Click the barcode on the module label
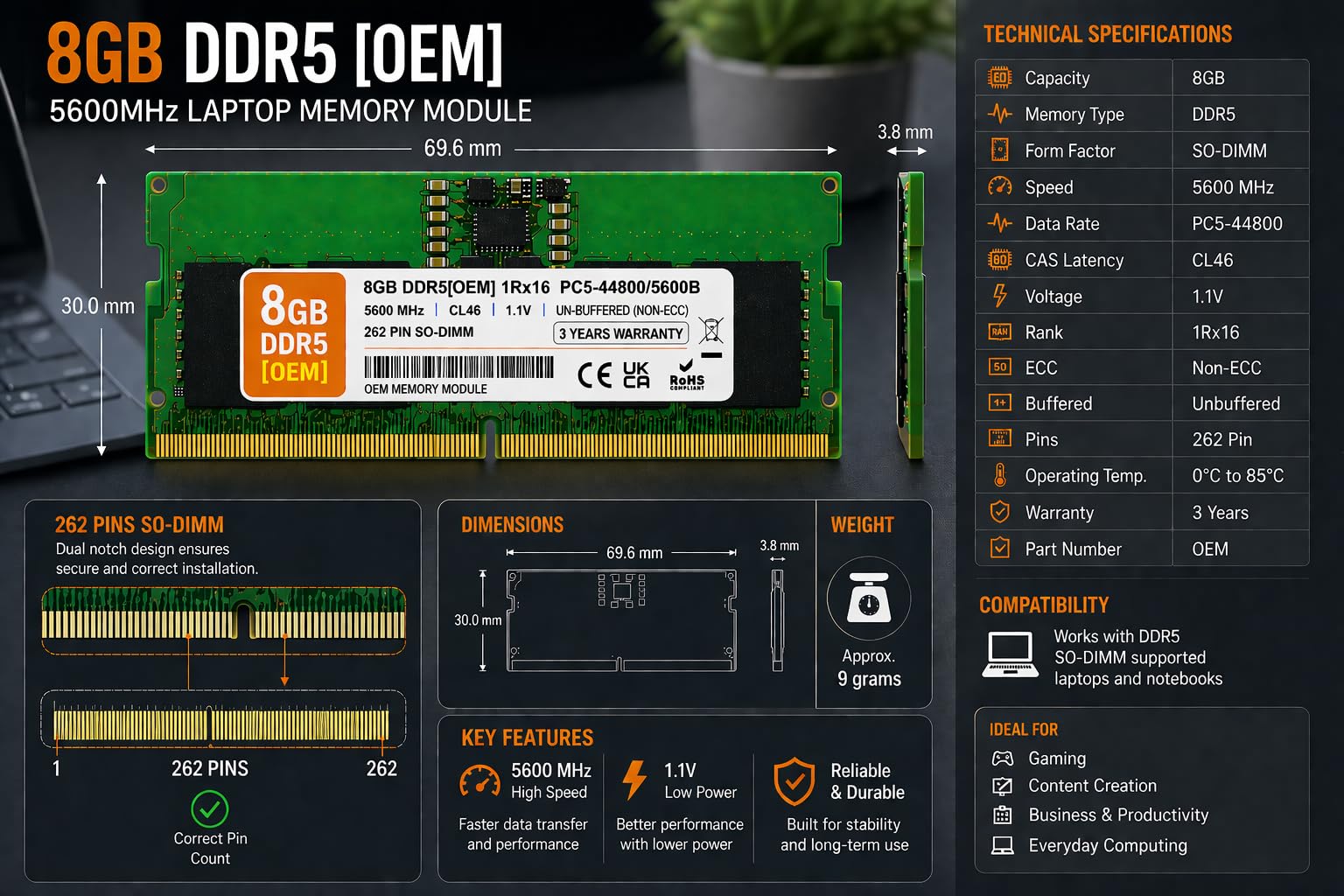The width and height of the screenshot is (1344, 896). (x=458, y=367)
